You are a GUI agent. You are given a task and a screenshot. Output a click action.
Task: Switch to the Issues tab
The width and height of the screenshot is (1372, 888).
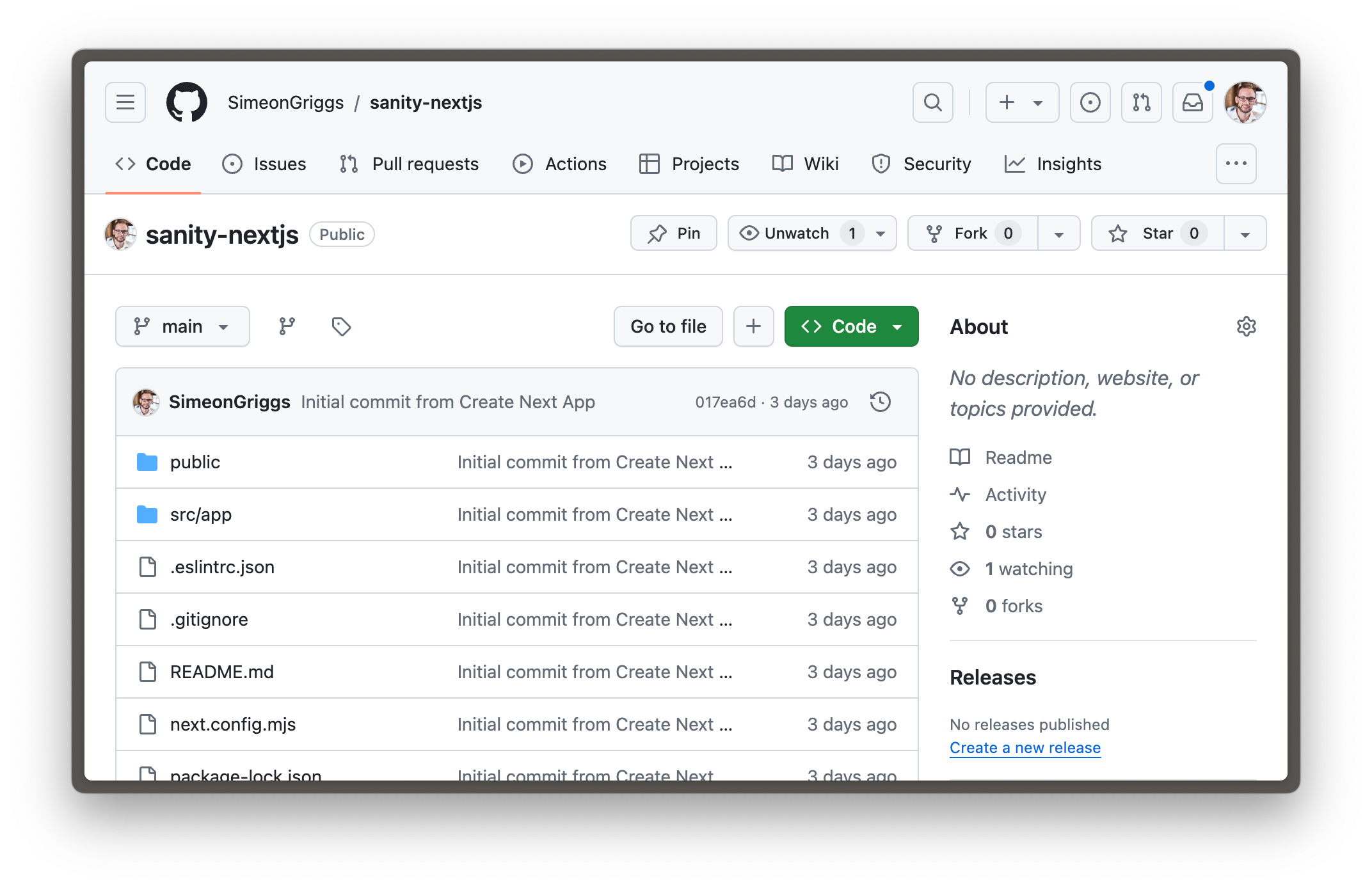coord(264,164)
